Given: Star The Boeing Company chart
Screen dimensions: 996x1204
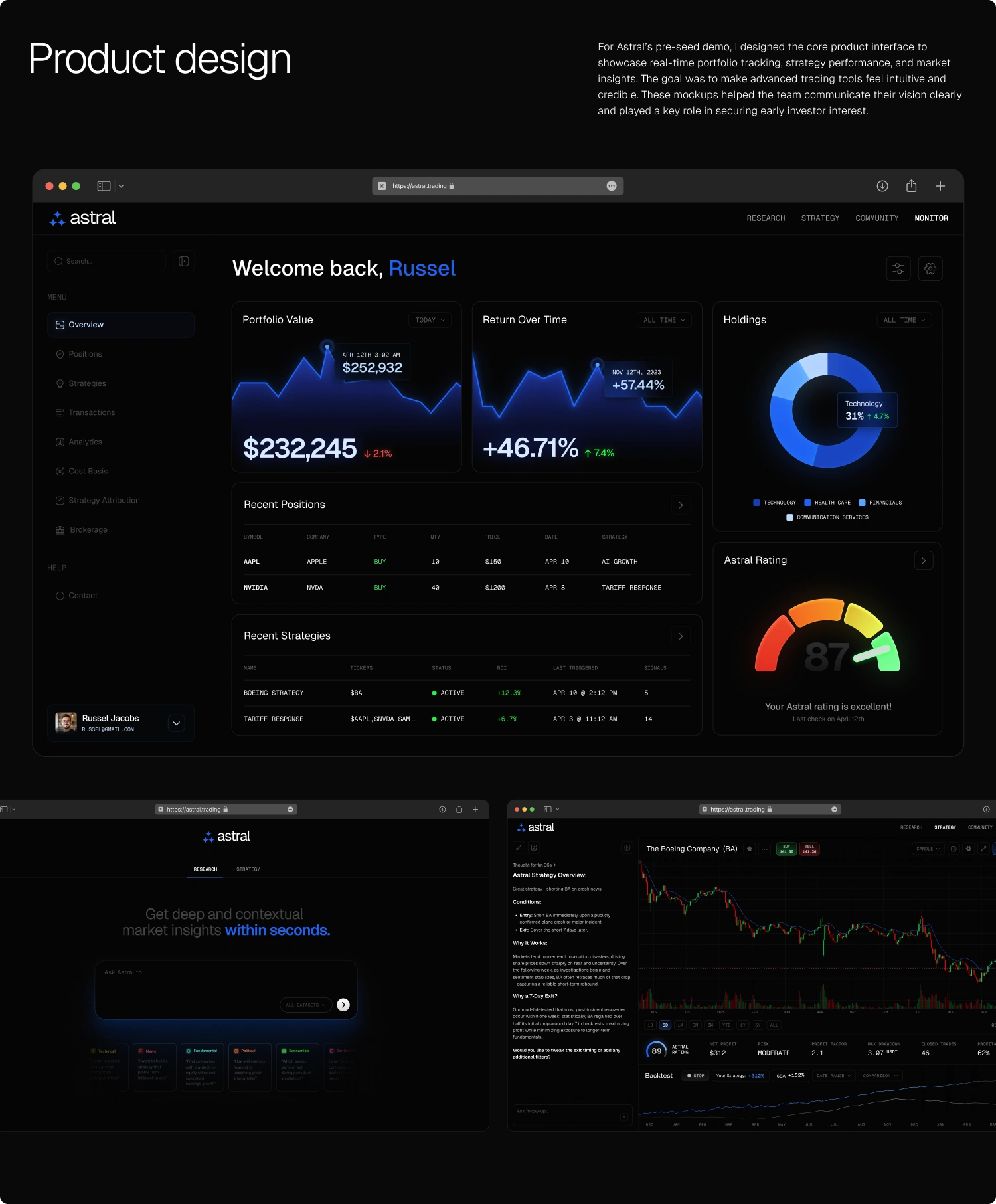Looking at the screenshot, I should pos(750,849).
